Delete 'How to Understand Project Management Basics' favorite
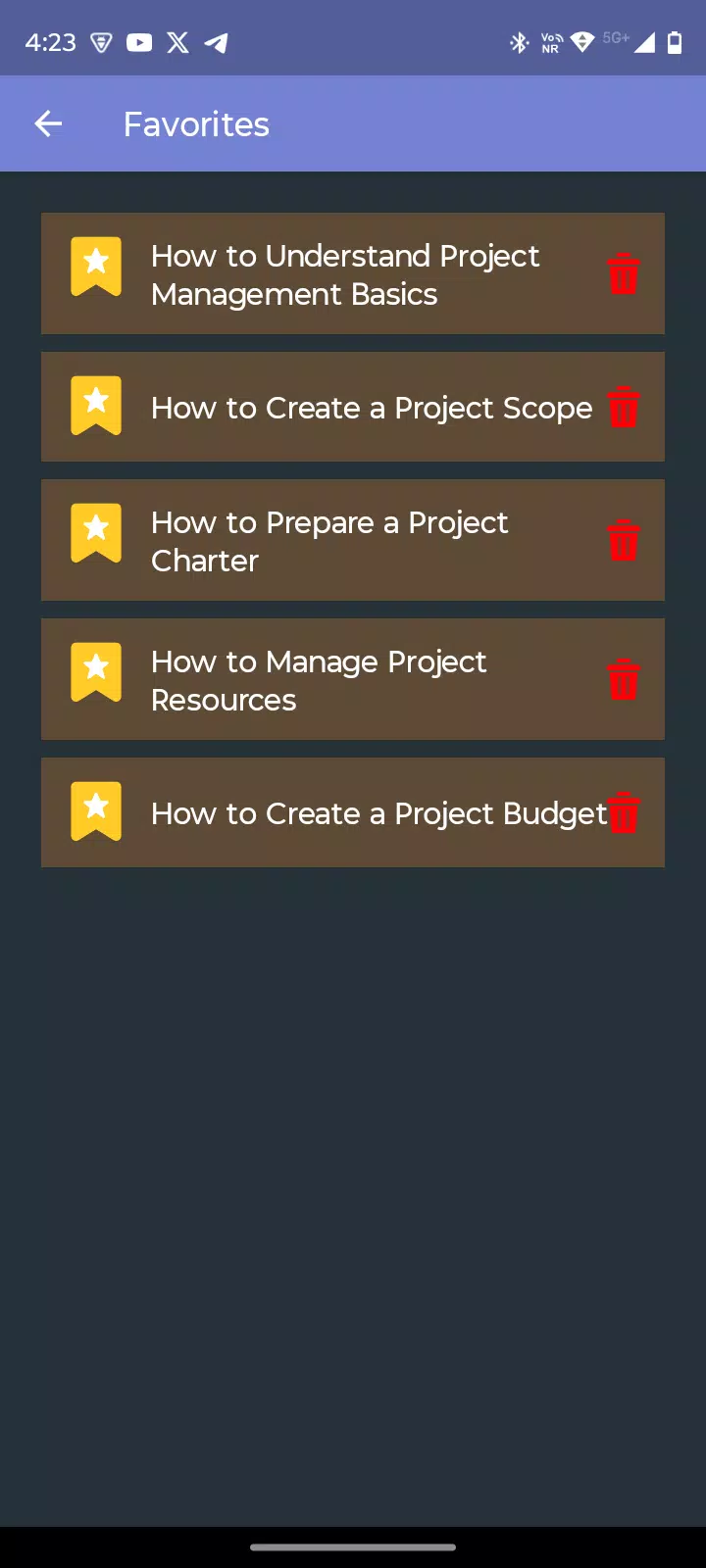 point(624,273)
